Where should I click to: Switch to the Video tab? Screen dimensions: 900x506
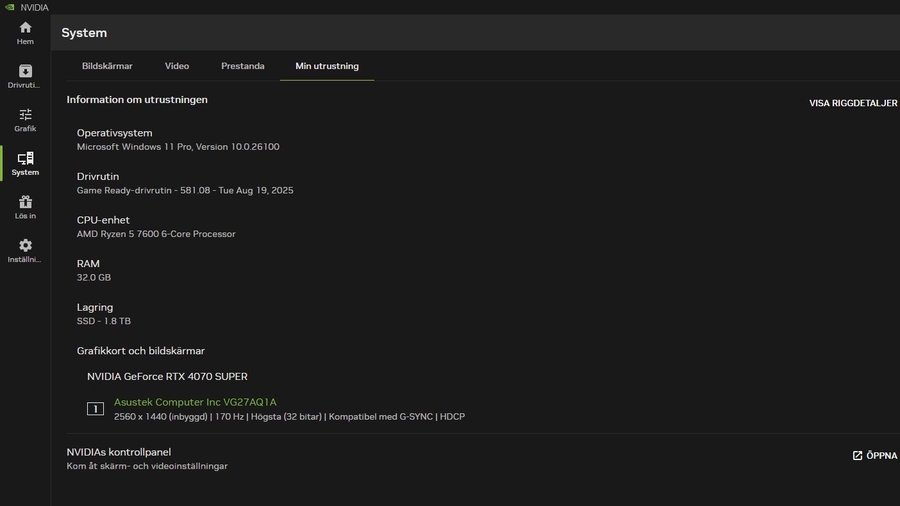click(177, 66)
